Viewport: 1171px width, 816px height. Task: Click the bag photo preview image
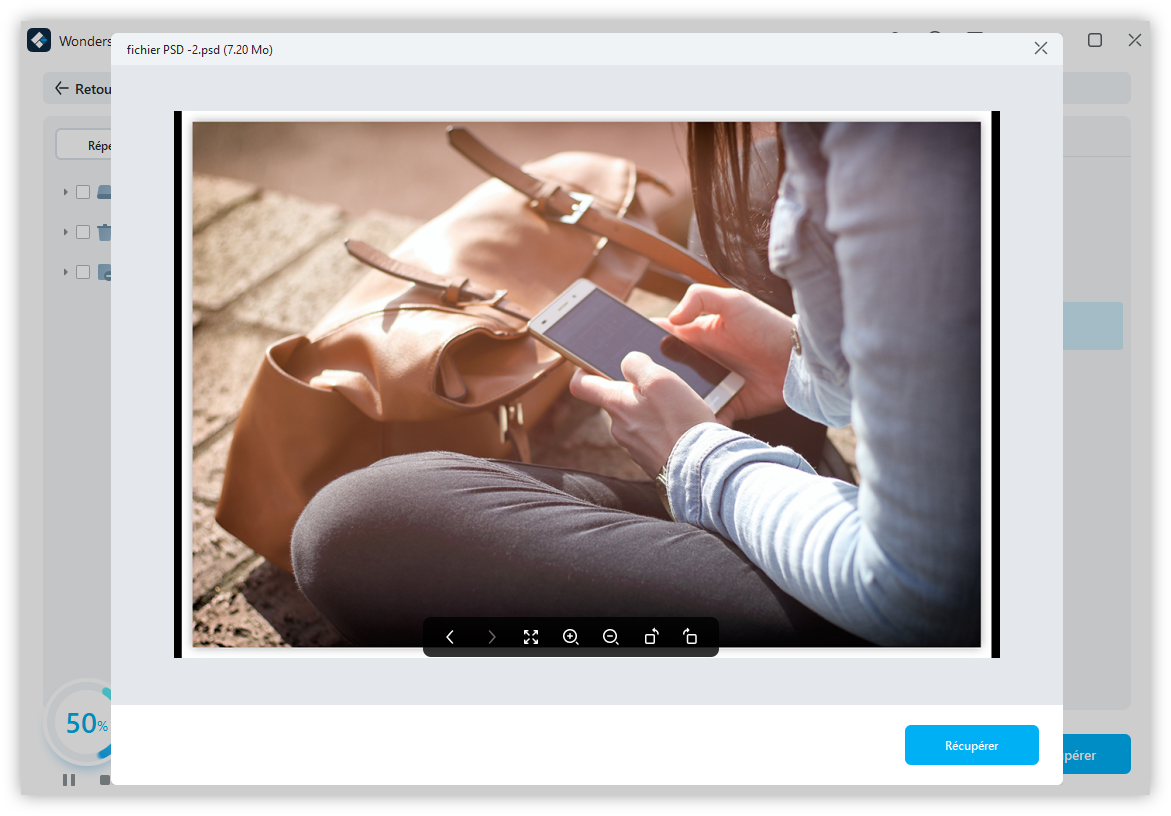coord(586,384)
